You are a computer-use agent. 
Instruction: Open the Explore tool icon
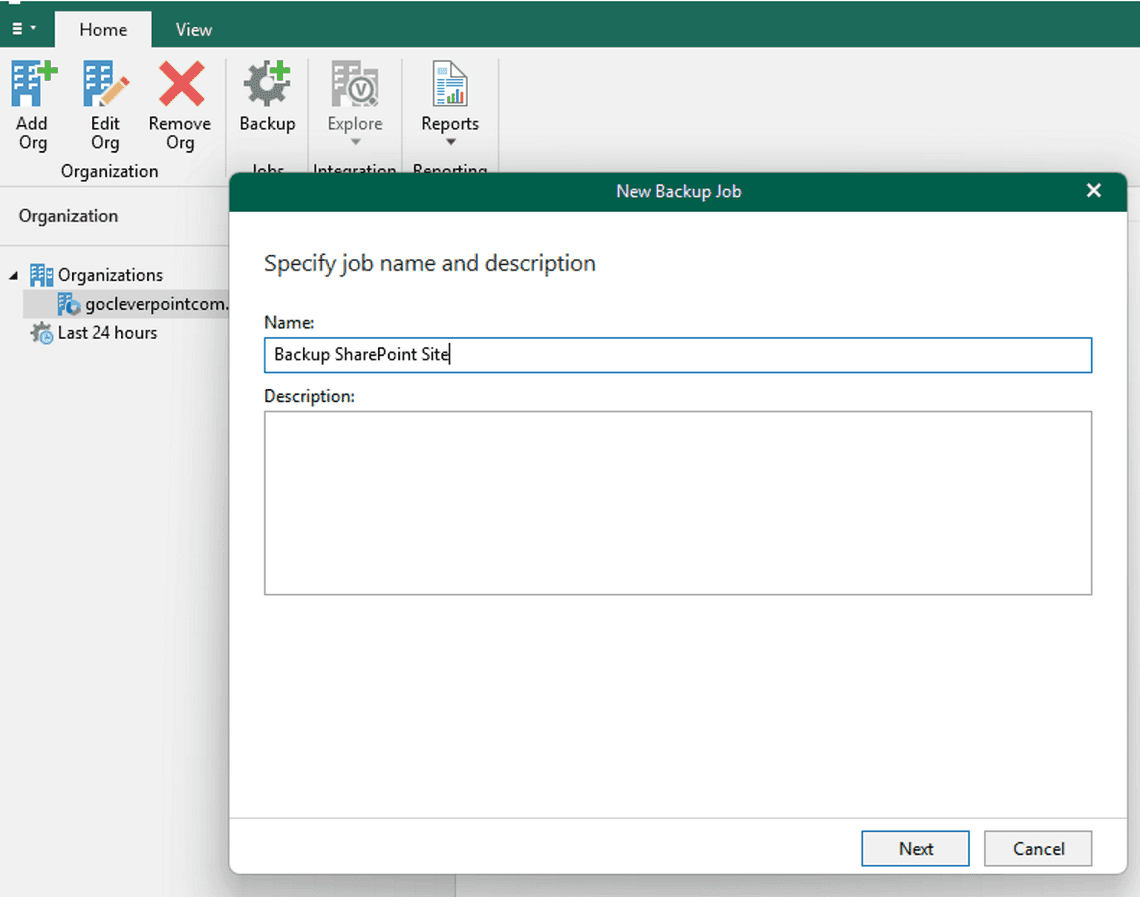(x=354, y=85)
